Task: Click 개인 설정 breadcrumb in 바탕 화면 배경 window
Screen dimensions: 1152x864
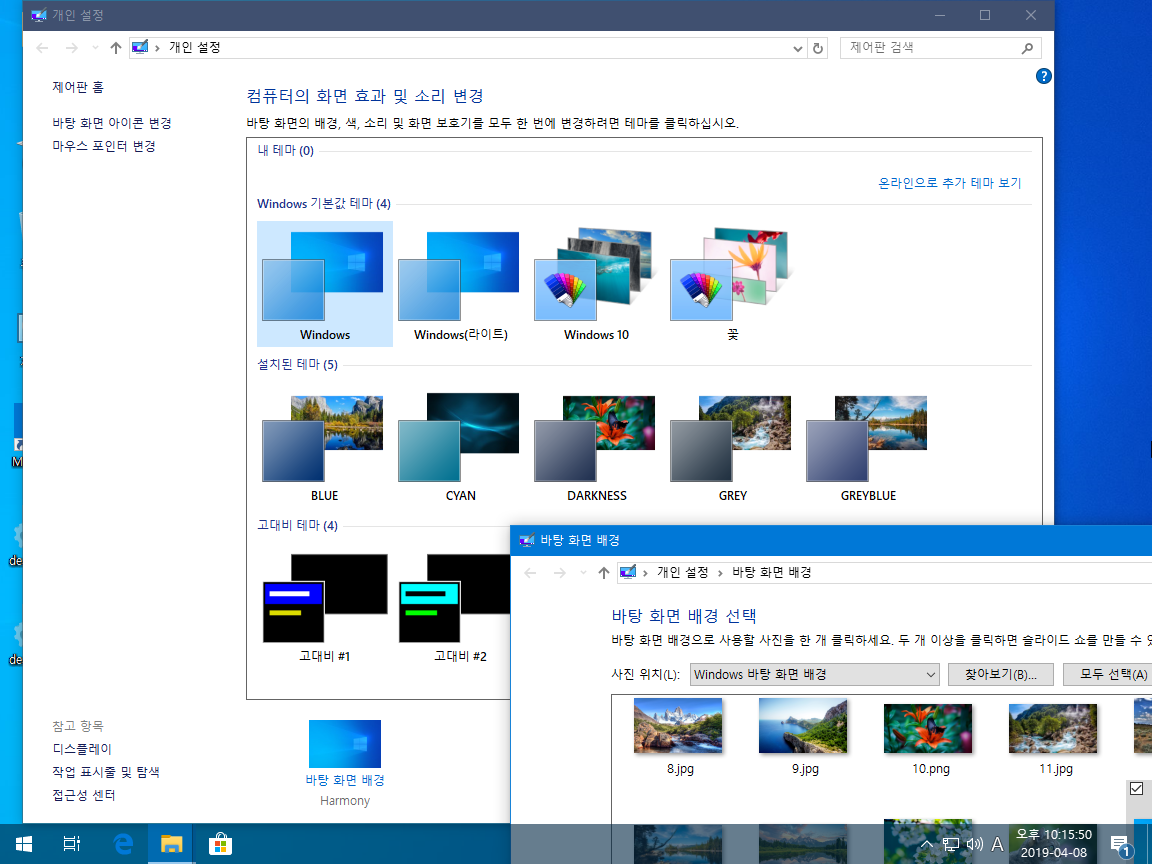Action: coord(683,572)
